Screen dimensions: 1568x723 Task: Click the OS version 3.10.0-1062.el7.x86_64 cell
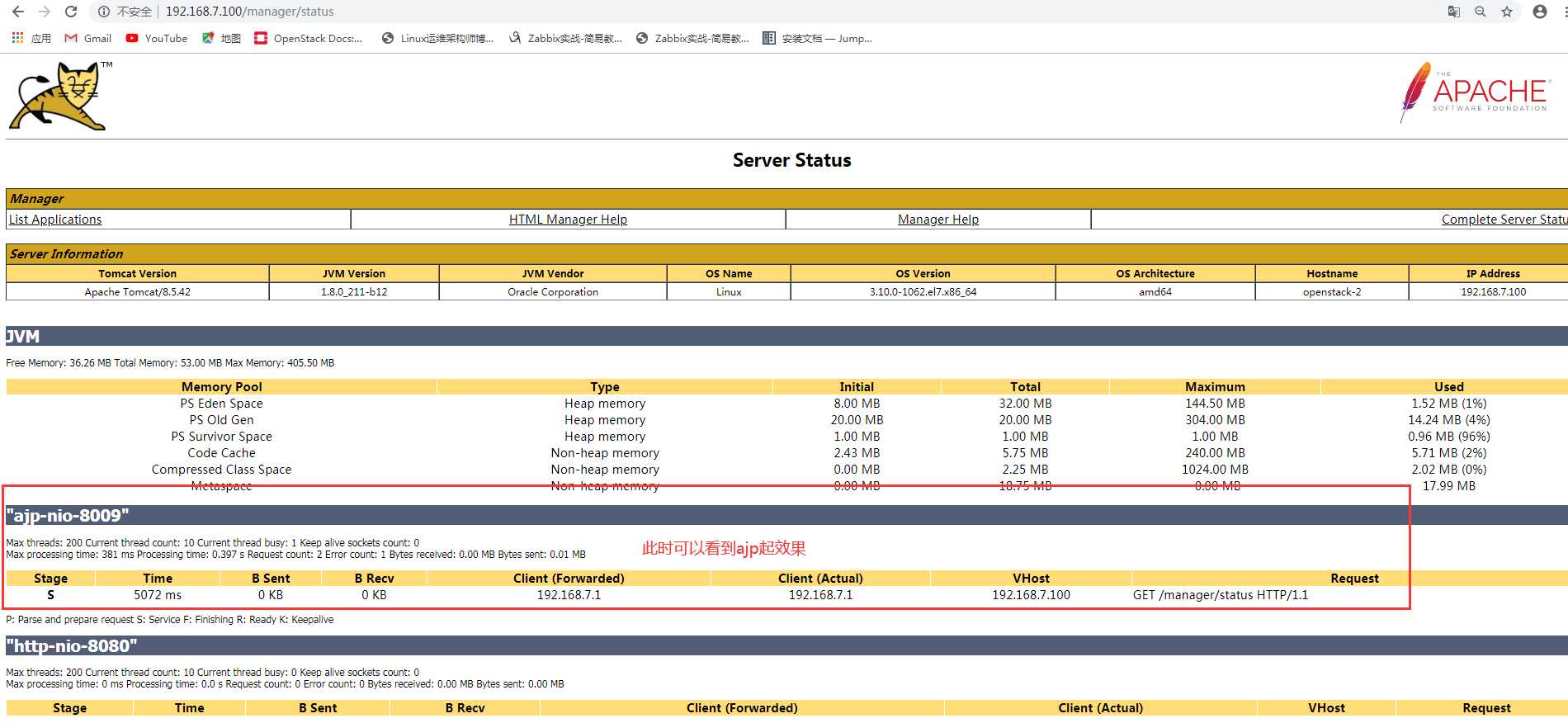[923, 292]
